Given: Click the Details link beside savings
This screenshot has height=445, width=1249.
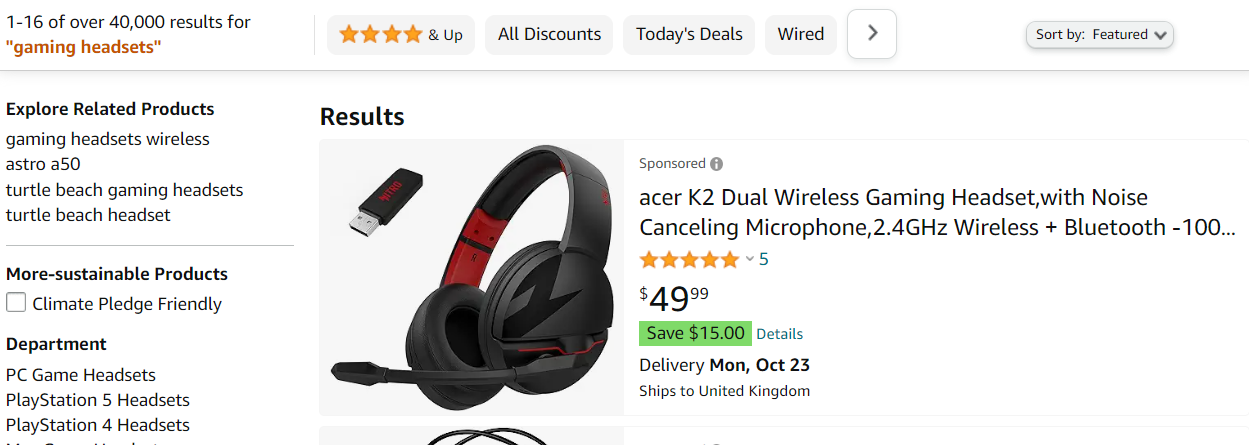Looking at the screenshot, I should coord(779,334).
